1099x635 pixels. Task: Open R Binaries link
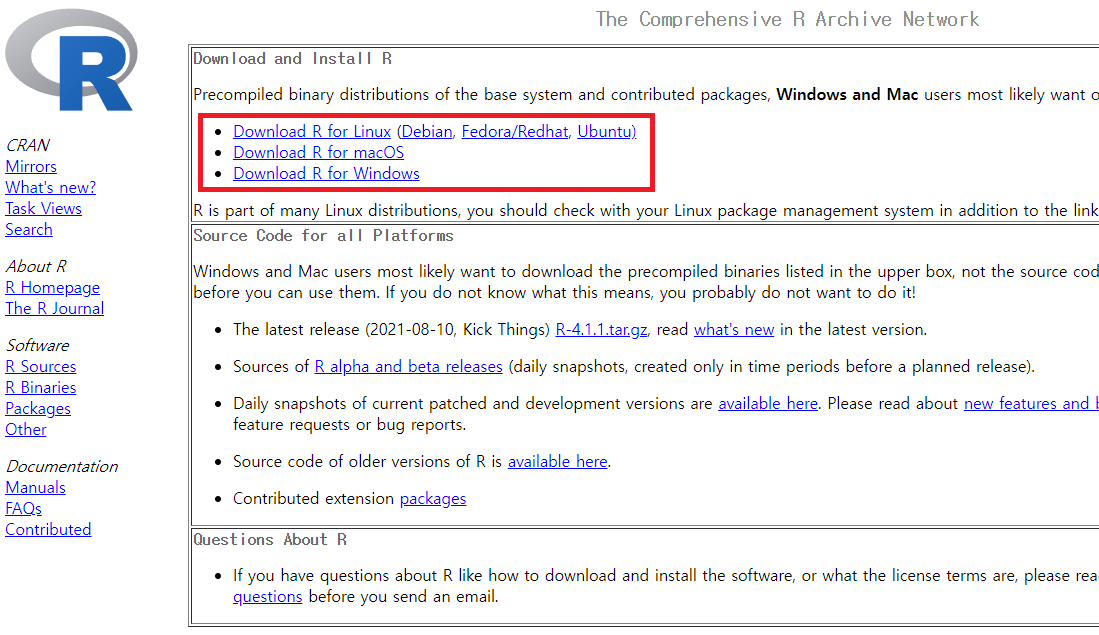[41, 388]
